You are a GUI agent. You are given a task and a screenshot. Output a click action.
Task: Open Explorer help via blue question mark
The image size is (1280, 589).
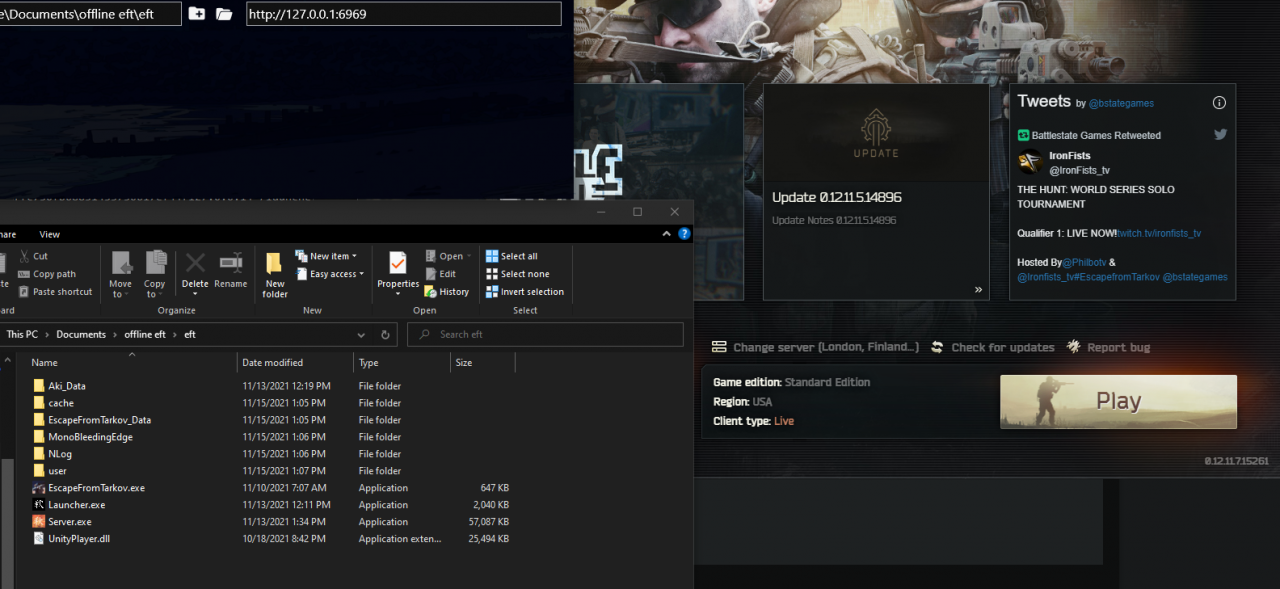click(x=684, y=234)
